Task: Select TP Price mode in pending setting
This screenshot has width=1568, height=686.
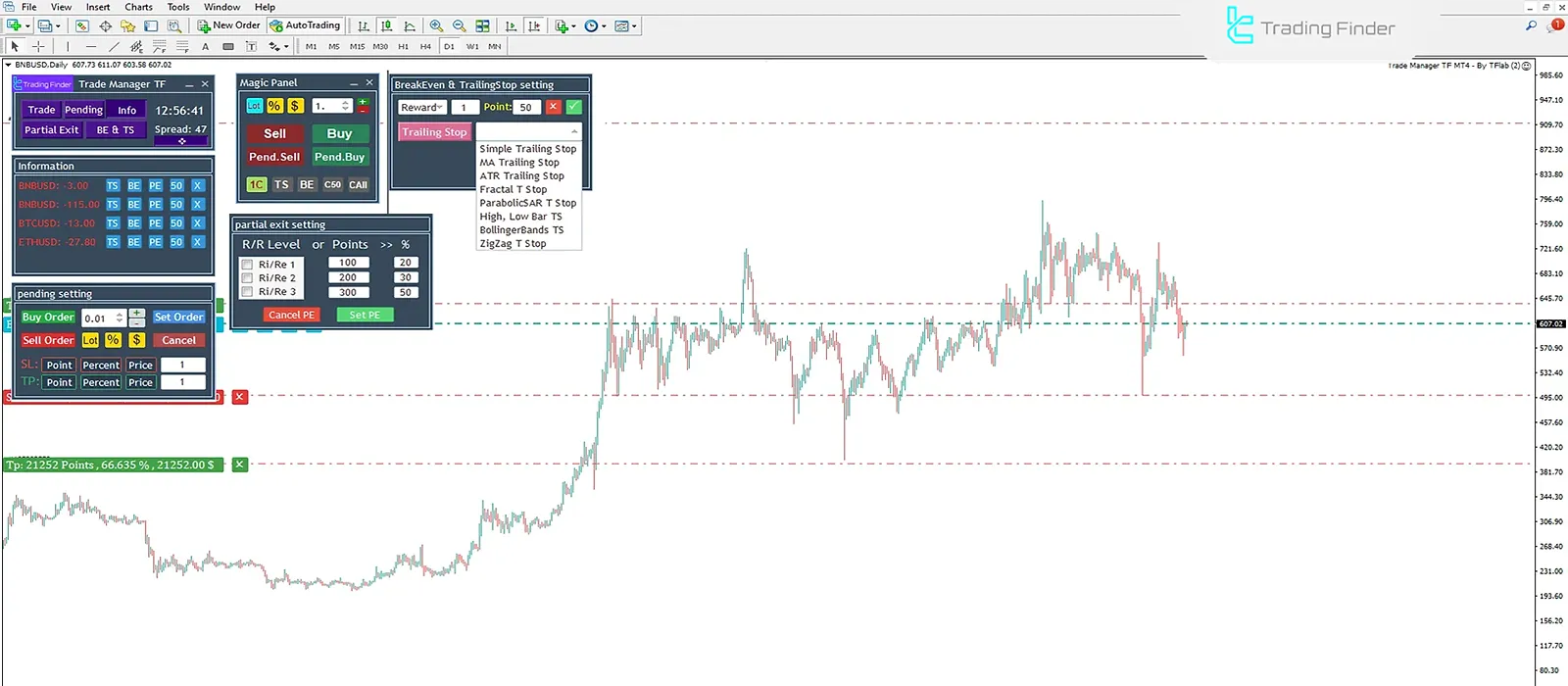Action: click(x=140, y=382)
